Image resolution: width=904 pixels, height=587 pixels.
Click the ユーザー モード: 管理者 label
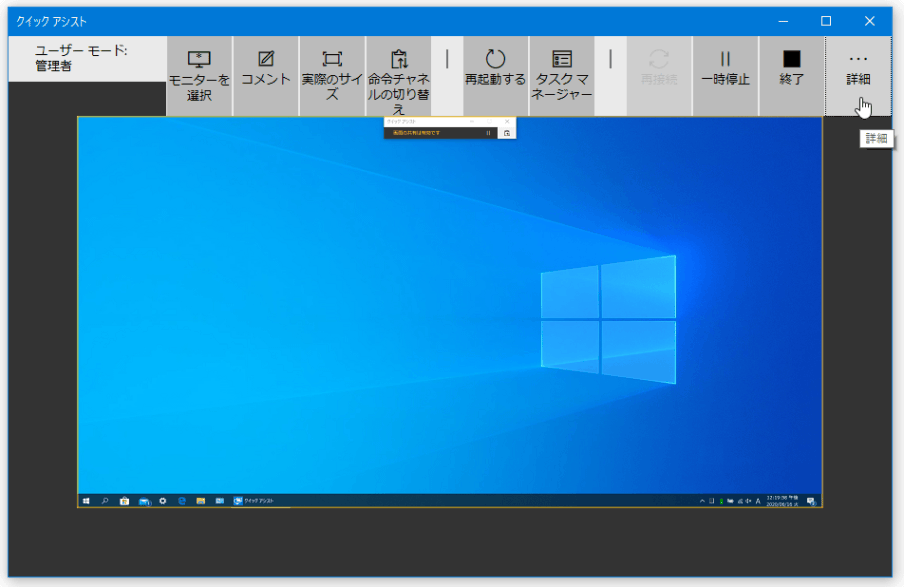pyautogui.click(x=81, y=58)
